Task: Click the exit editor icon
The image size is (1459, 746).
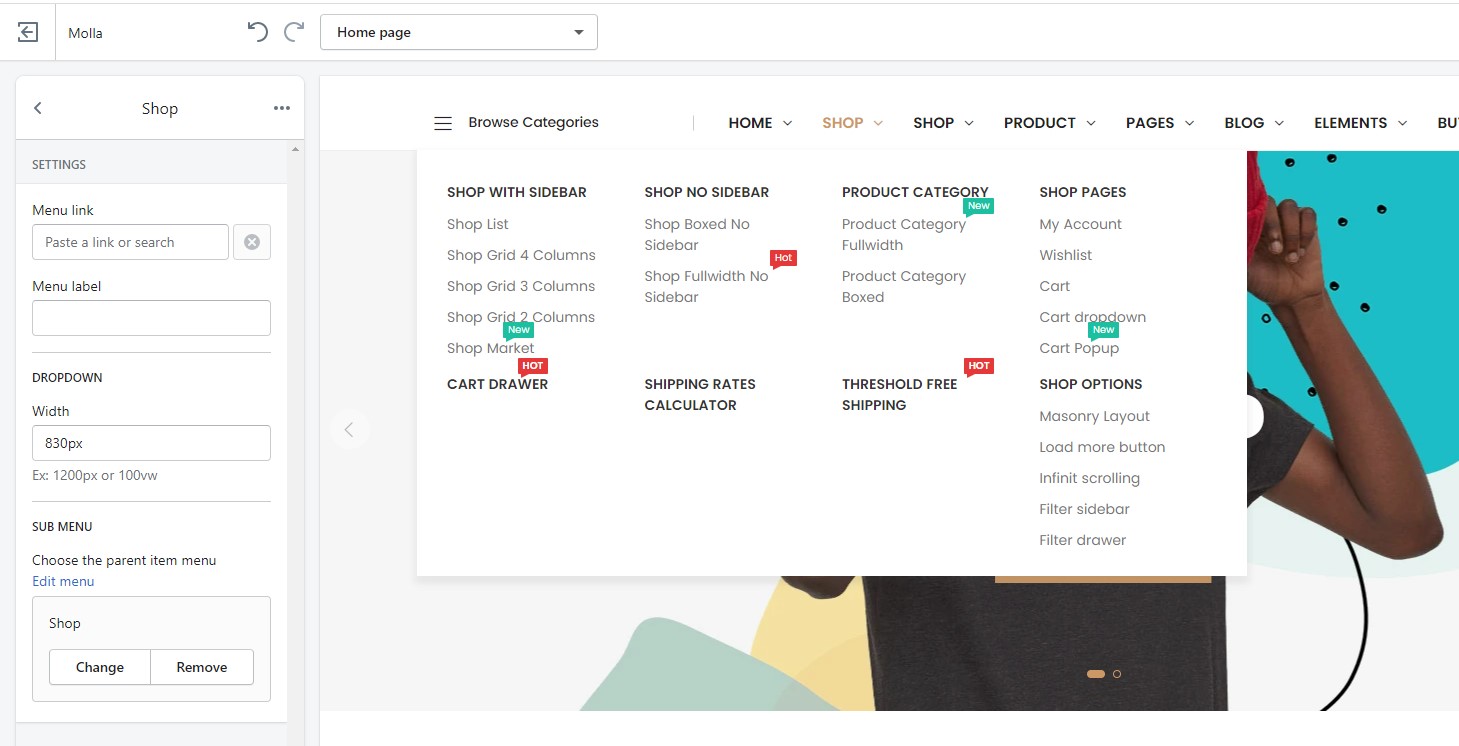Action: (x=28, y=32)
